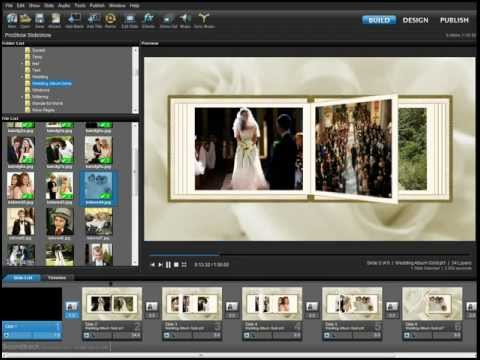Click the Music toolbar icon

(x=185, y=21)
